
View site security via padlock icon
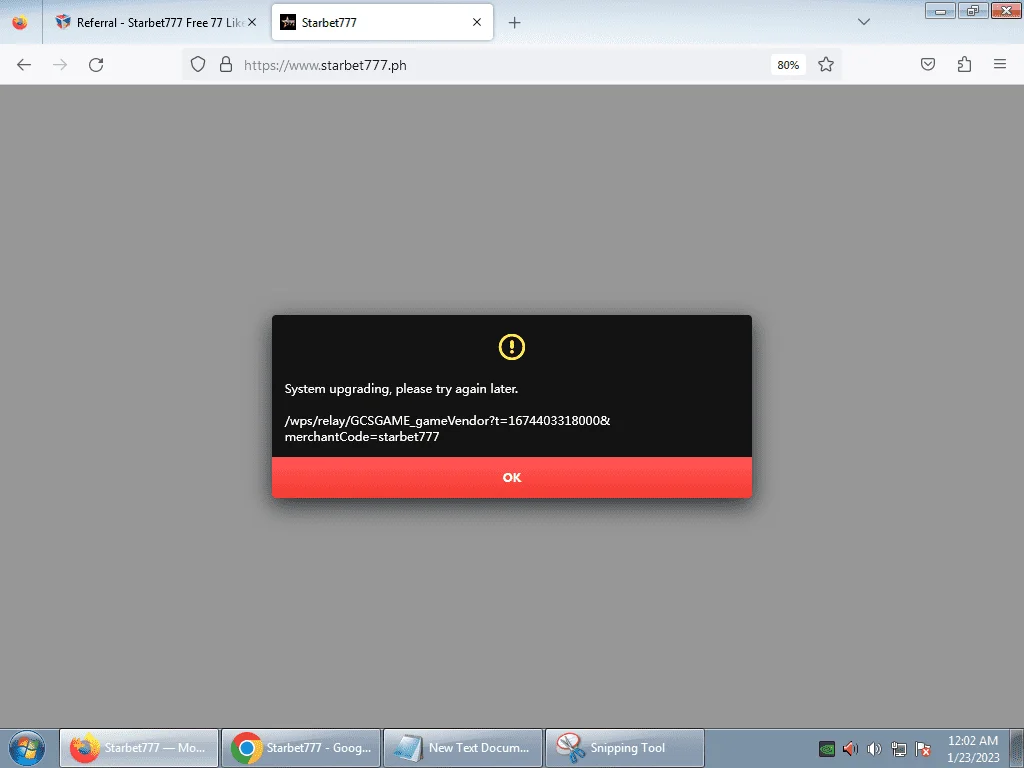point(226,65)
